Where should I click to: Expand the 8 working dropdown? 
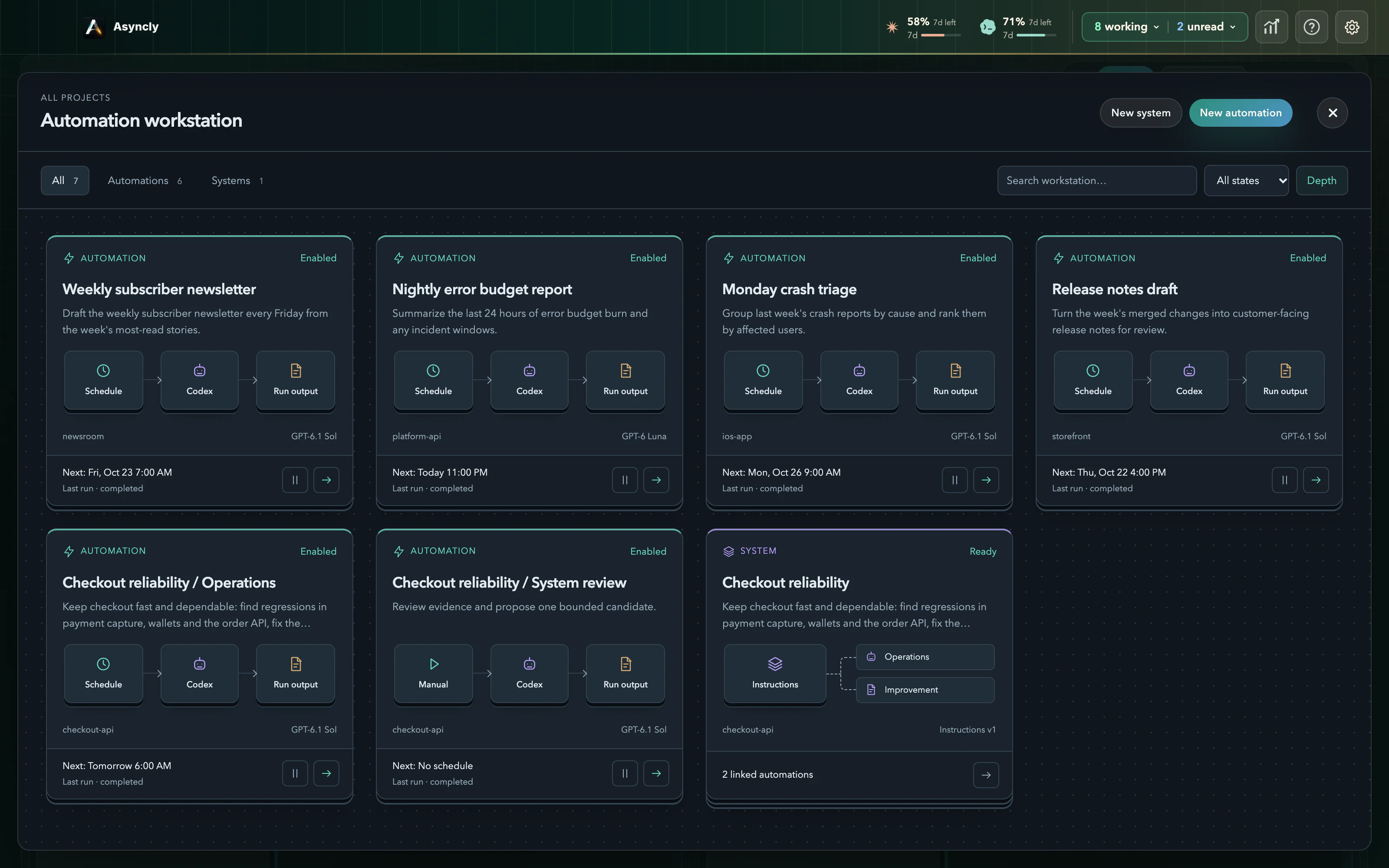[1127, 27]
